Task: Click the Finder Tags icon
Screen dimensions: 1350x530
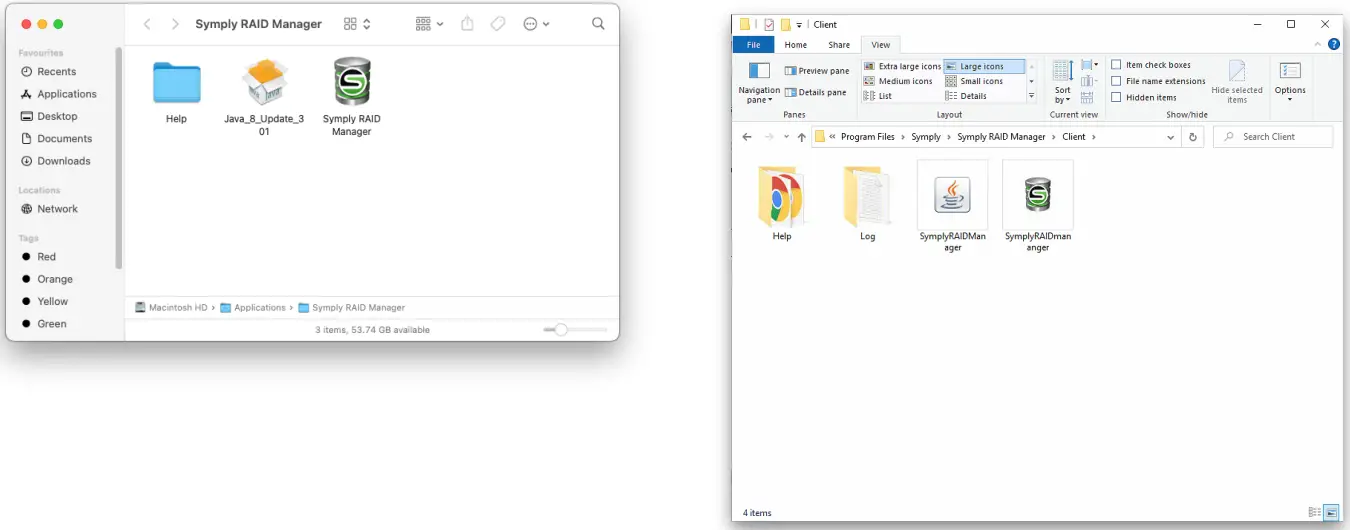Action: [x=497, y=24]
